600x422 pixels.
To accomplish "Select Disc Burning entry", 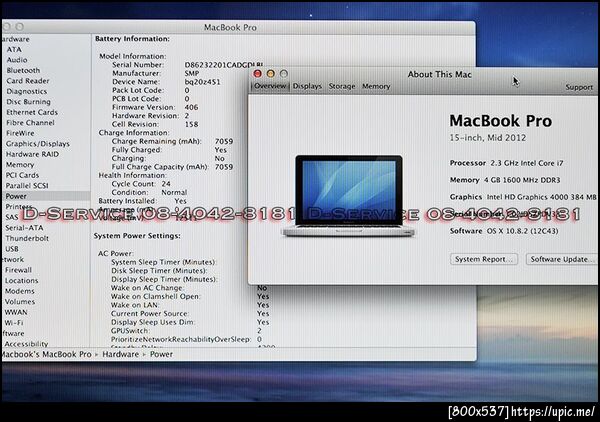I will [x=28, y=102].
